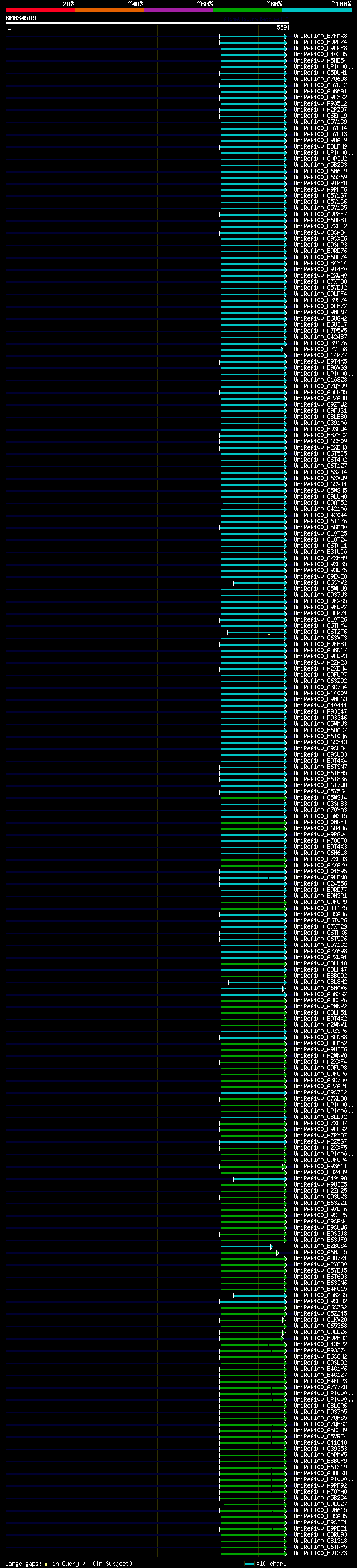This screenshot has width=357, height=1568.
Task: Open the UniRef100_B6UAC7 entry
Action: coord(321,730)
